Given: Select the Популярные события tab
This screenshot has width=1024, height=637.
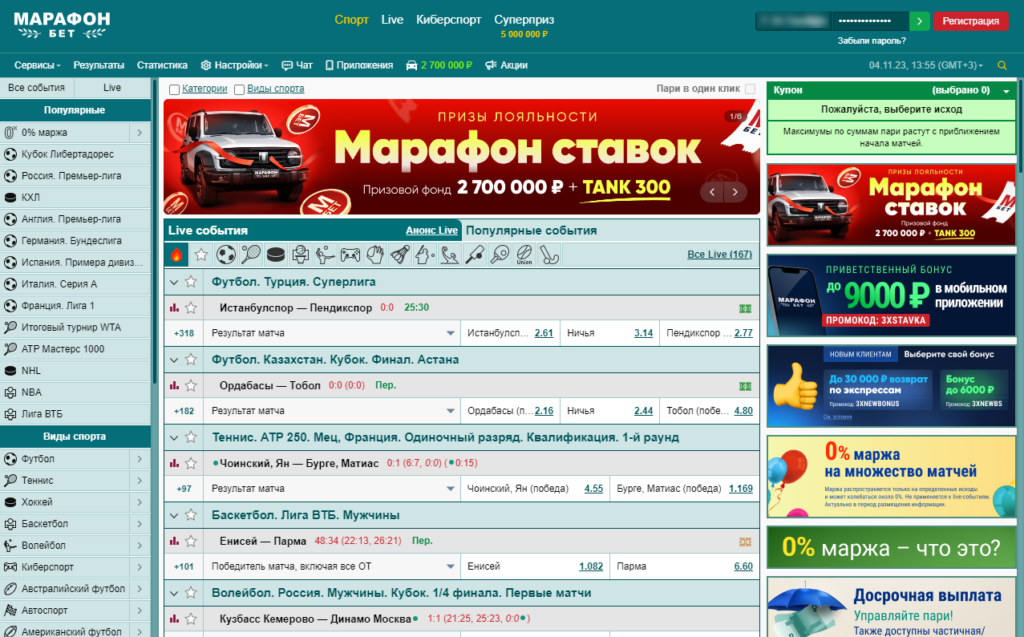Looking at the screenshot, I should tap(531, 231).
